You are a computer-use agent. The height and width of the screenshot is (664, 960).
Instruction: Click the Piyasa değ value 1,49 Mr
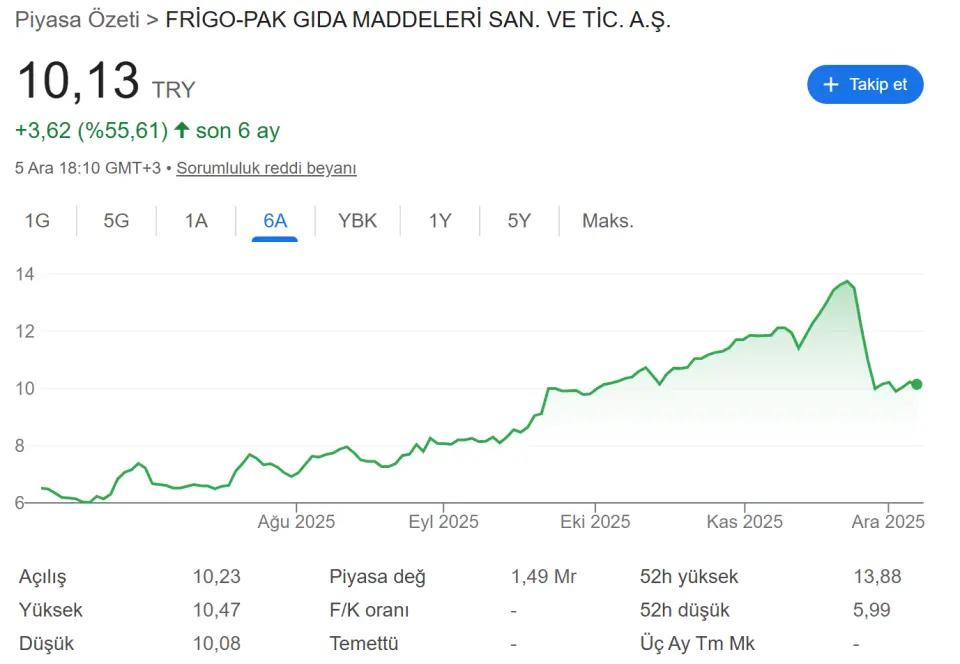(x=543, y=576)
